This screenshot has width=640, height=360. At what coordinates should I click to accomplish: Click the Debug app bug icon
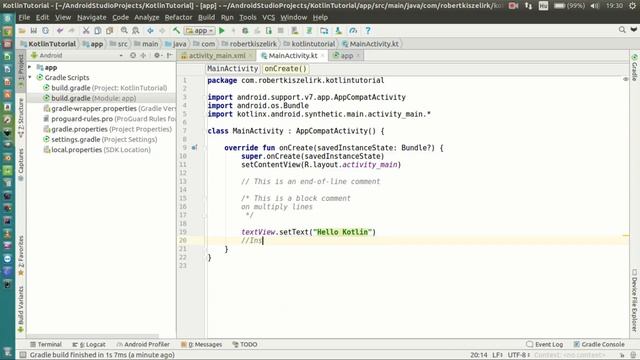[x=245, y=31]
